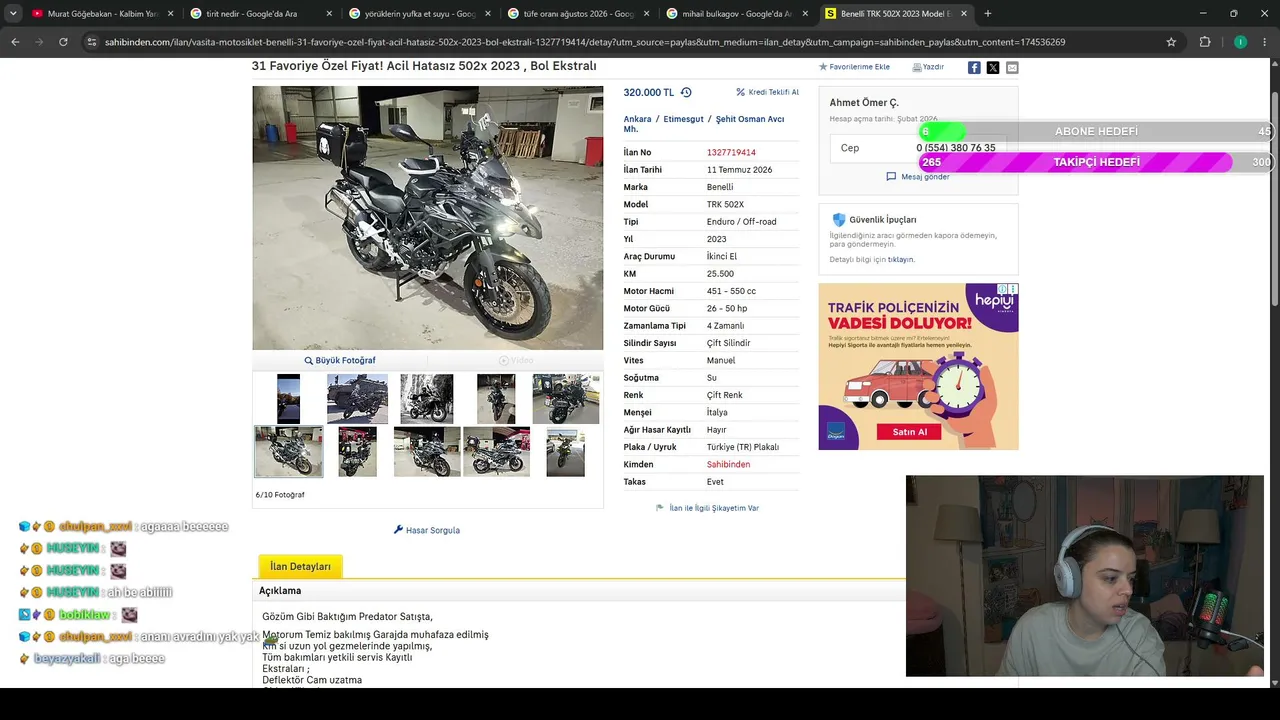Close the Benelli TRK 502X tab
Viewport: 1280px width, 720px height.
(x=964, y=14)
